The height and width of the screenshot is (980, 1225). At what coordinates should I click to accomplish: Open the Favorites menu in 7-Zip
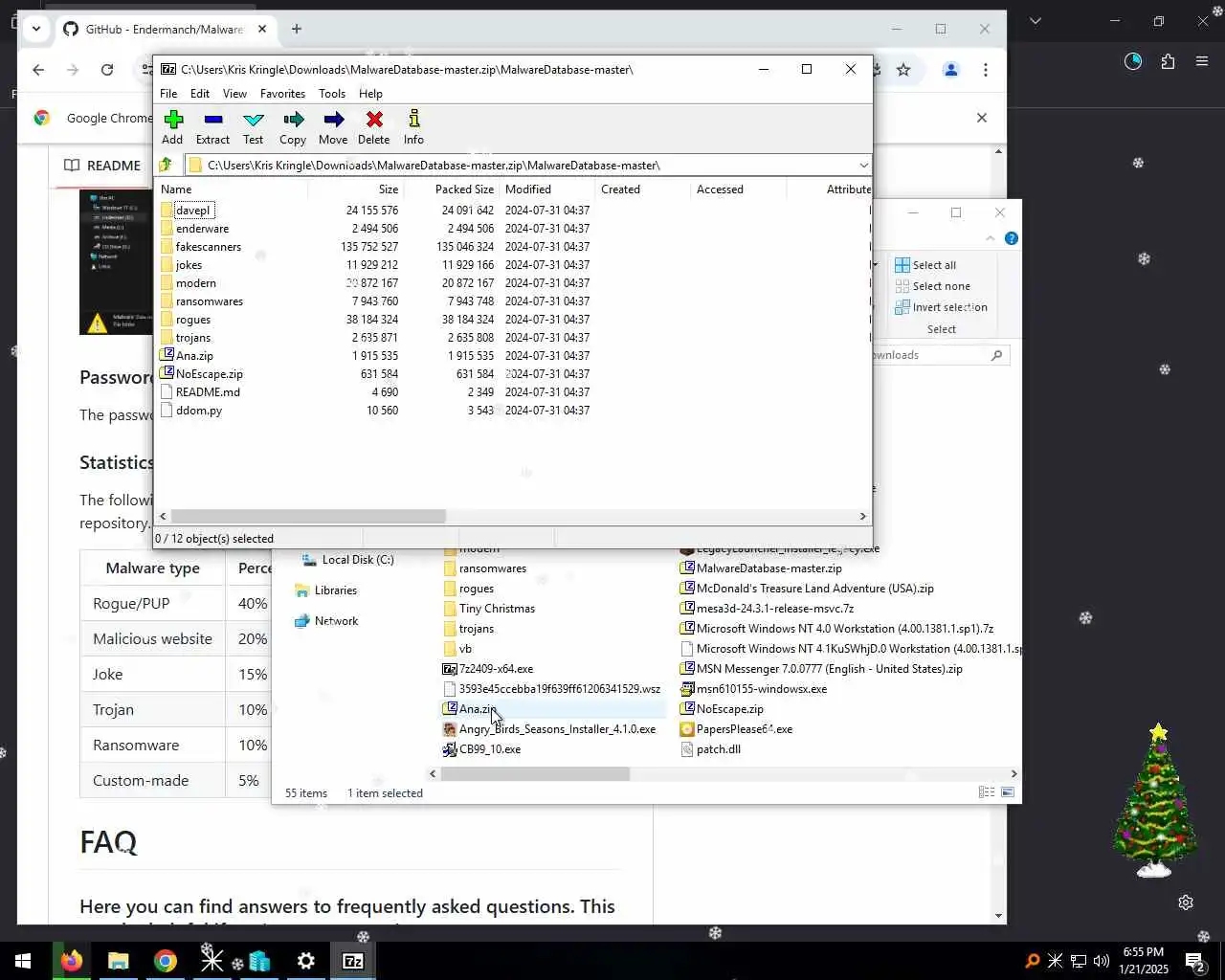(282, 94)
